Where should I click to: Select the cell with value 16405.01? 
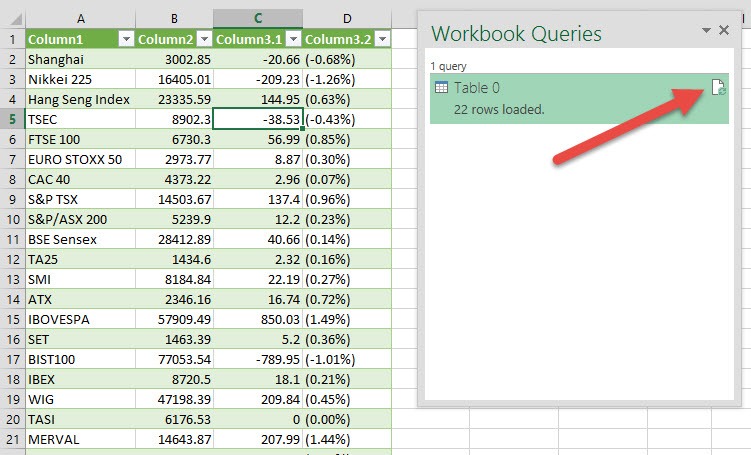click(x=174, y=80)
